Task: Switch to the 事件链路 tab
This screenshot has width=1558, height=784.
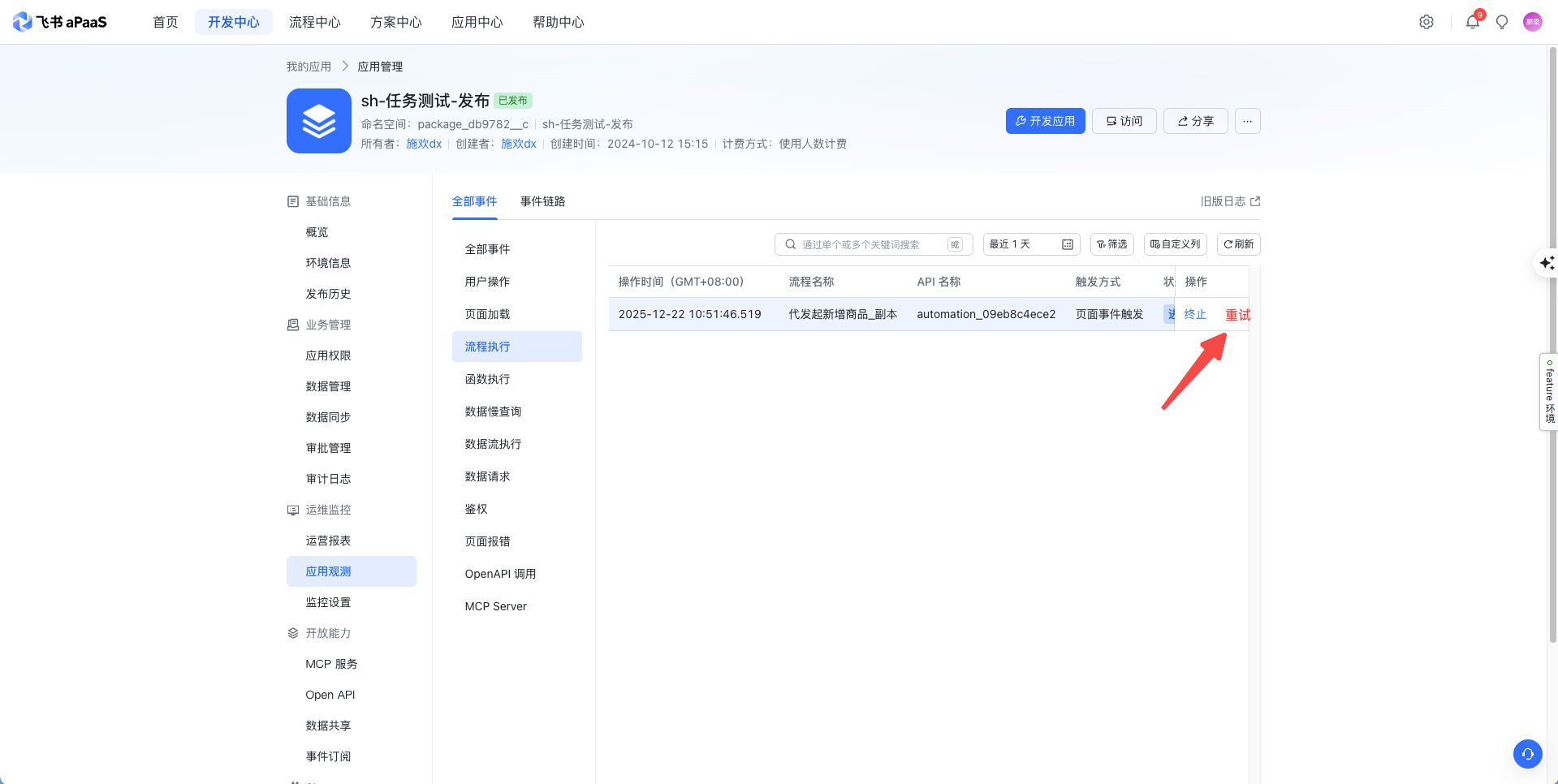Action: [543, 201]
